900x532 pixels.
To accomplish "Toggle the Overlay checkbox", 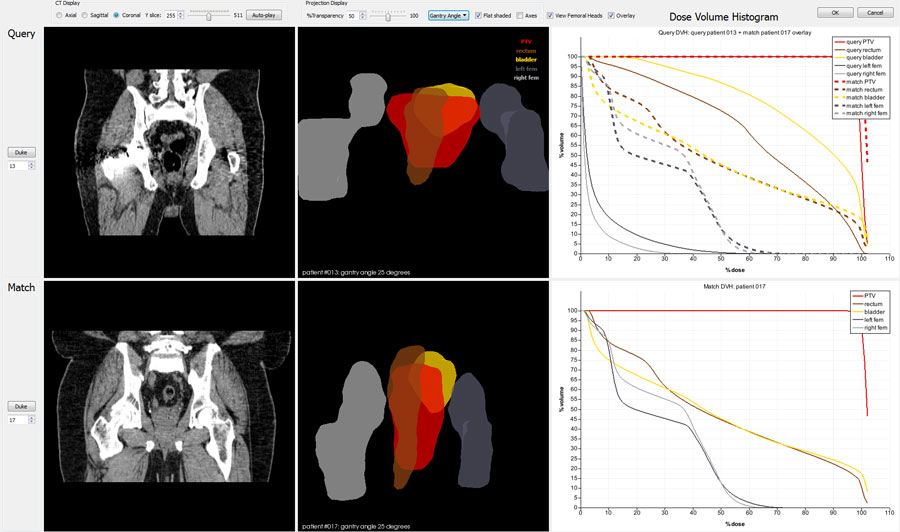I will click(x=611, y=16).
